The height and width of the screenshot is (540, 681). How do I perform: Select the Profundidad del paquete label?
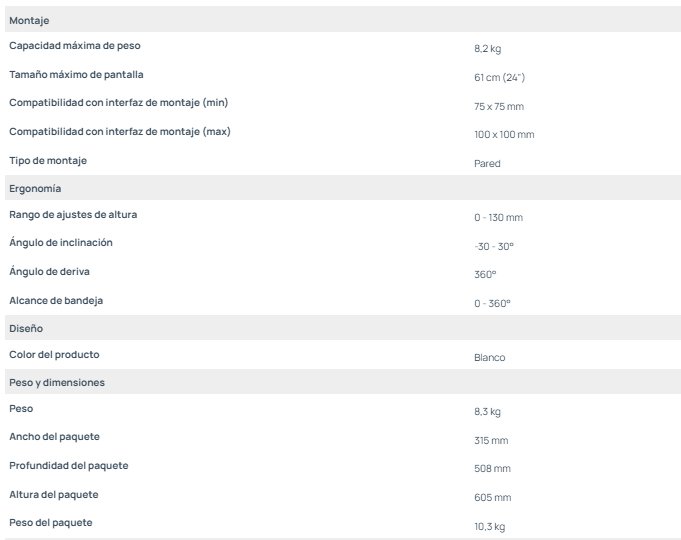69,465
